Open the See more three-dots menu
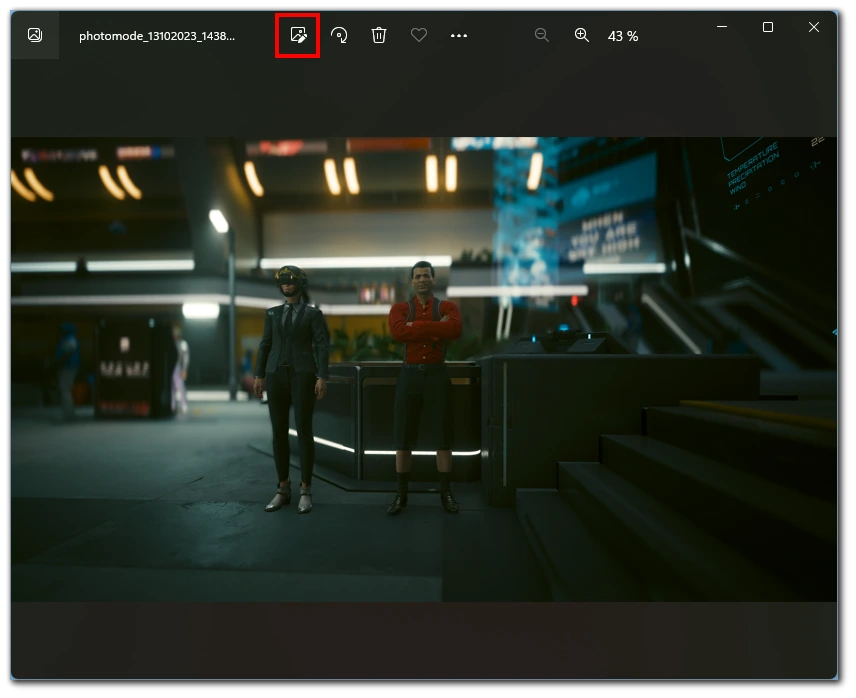The width and height of the screenshot is (856, 698). (459, 35)
